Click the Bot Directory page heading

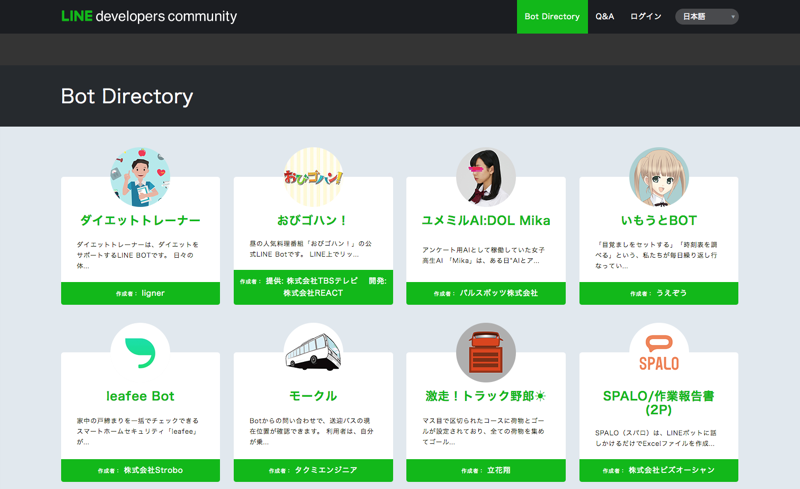[x=127, y=96]
